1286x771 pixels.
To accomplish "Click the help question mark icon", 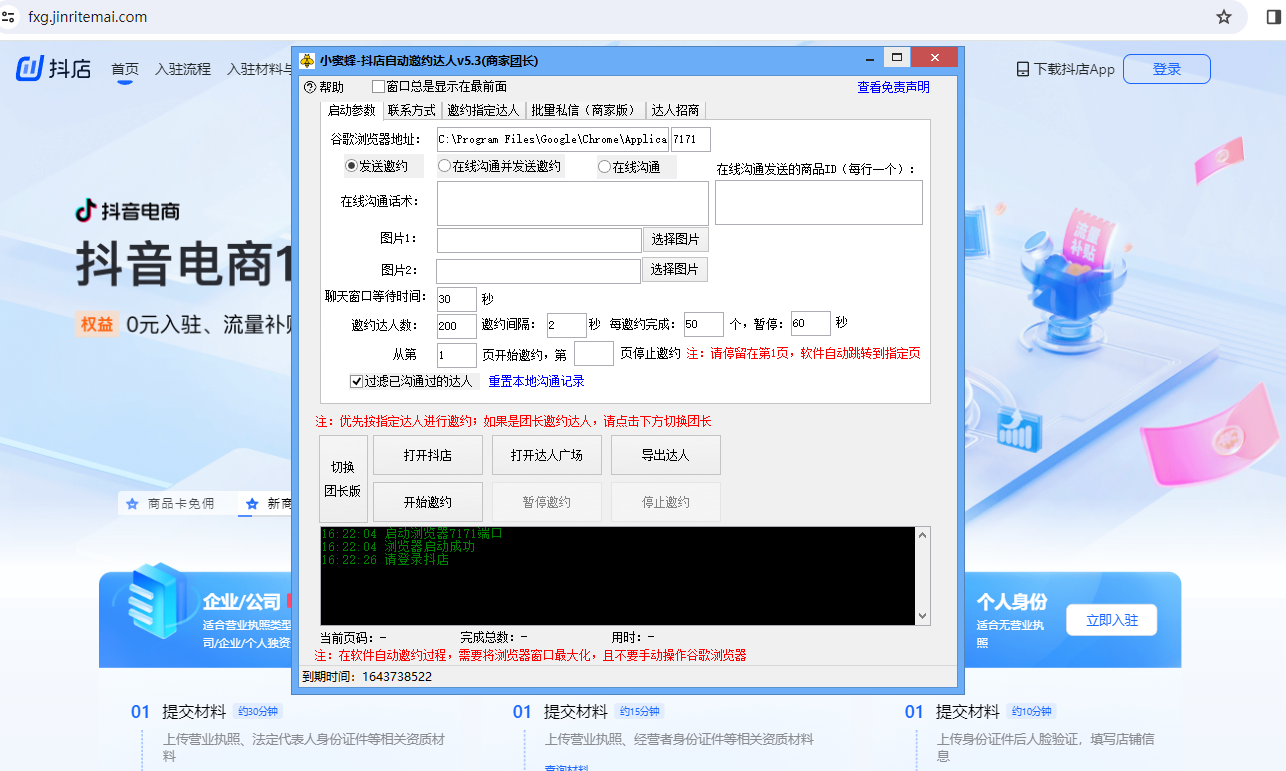I will click(309, 87).
